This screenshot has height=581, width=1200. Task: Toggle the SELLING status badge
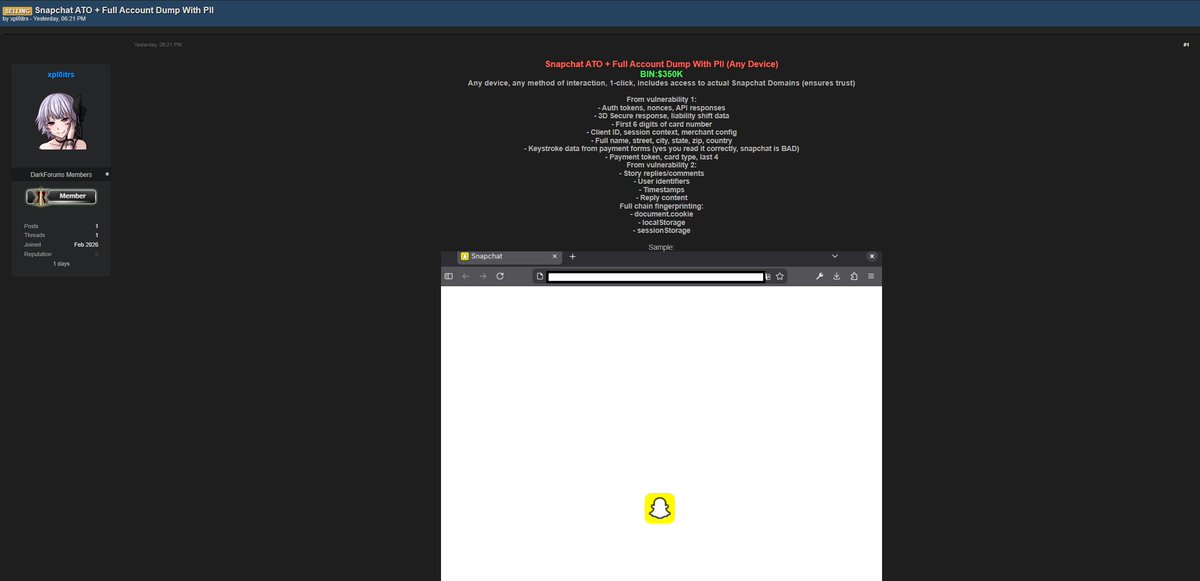coord(15,10)
